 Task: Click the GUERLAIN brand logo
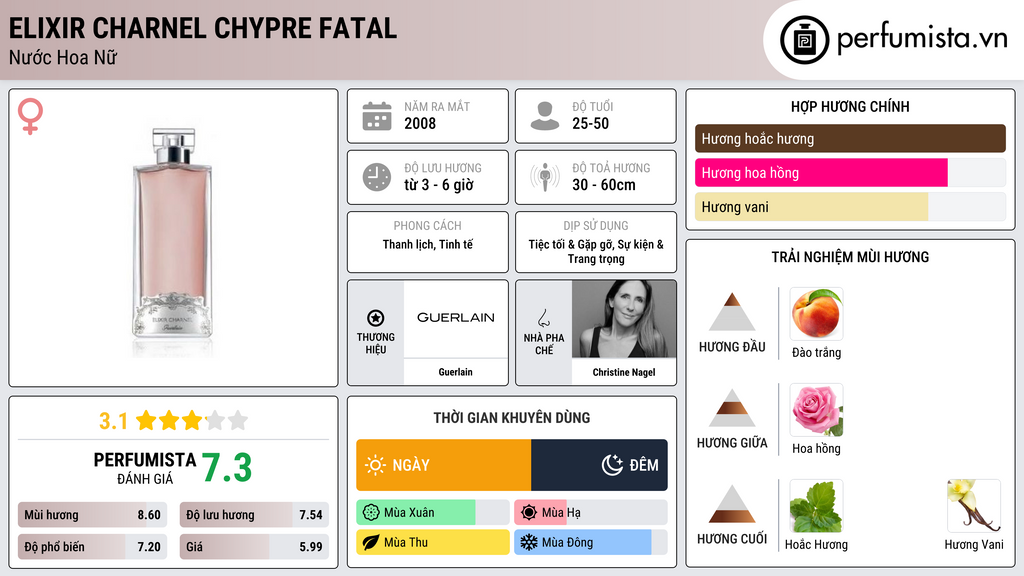pyautogui.click(x=456, y=317)
